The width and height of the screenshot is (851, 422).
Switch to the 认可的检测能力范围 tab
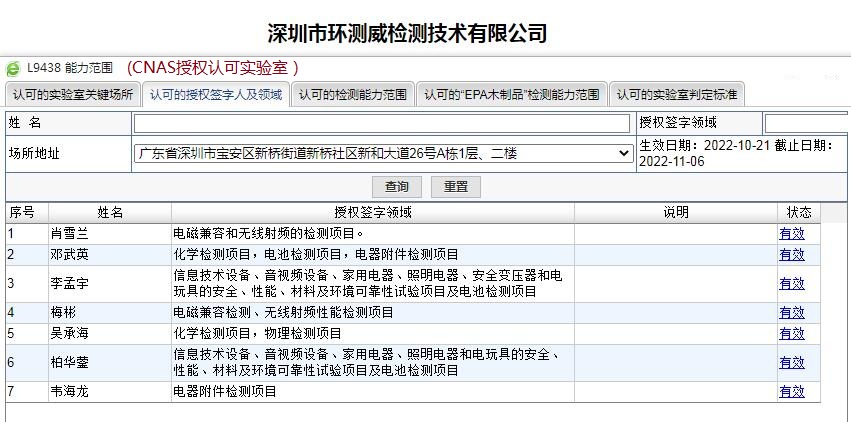click(x=353, y=95)
